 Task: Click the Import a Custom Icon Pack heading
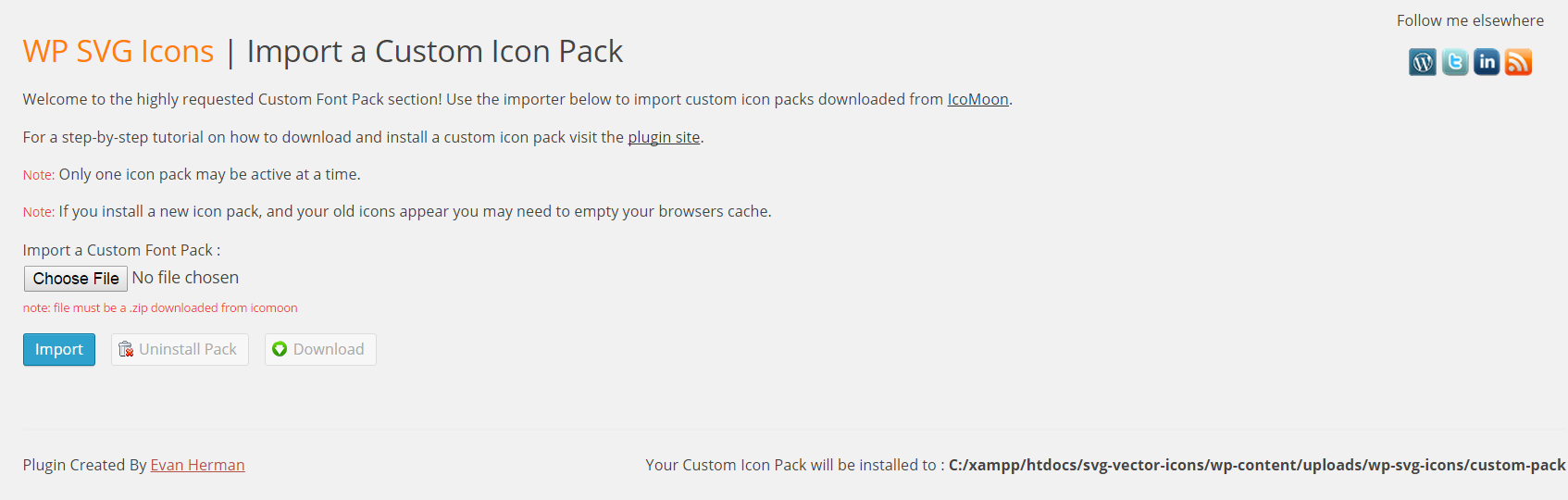[x=434, y=51]
